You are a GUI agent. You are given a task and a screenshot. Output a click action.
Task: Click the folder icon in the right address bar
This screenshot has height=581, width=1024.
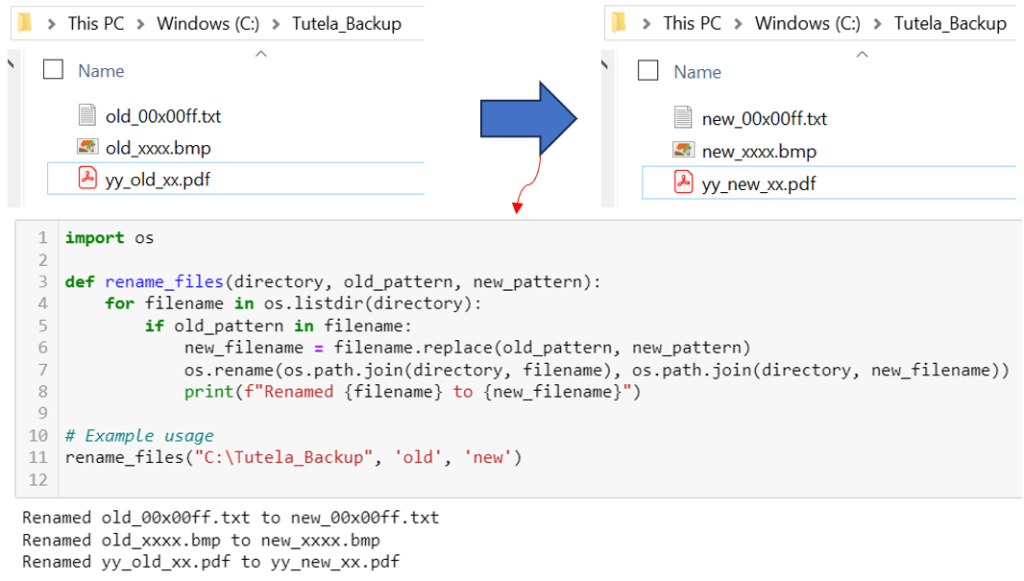620,22
